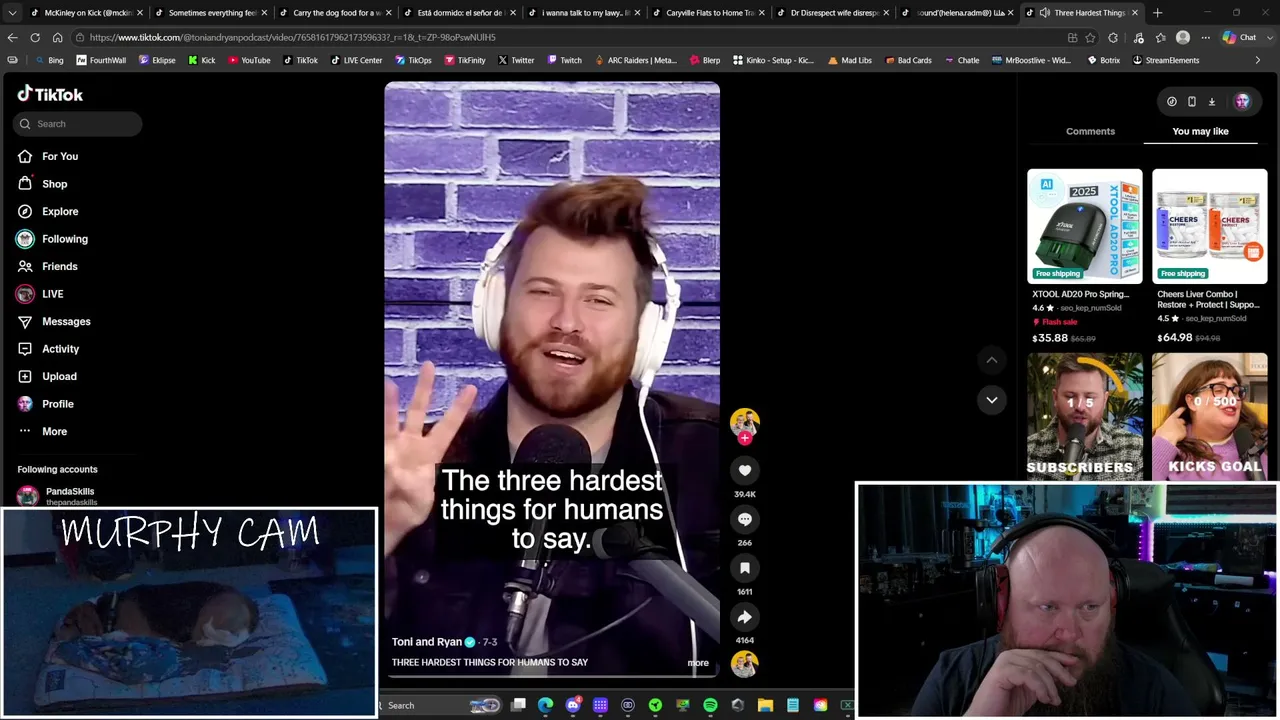Screen dimensions: 1280x720
Task: Open the spinning sound disc avatar
Action: pyautogui.click(x=745, y=664)
